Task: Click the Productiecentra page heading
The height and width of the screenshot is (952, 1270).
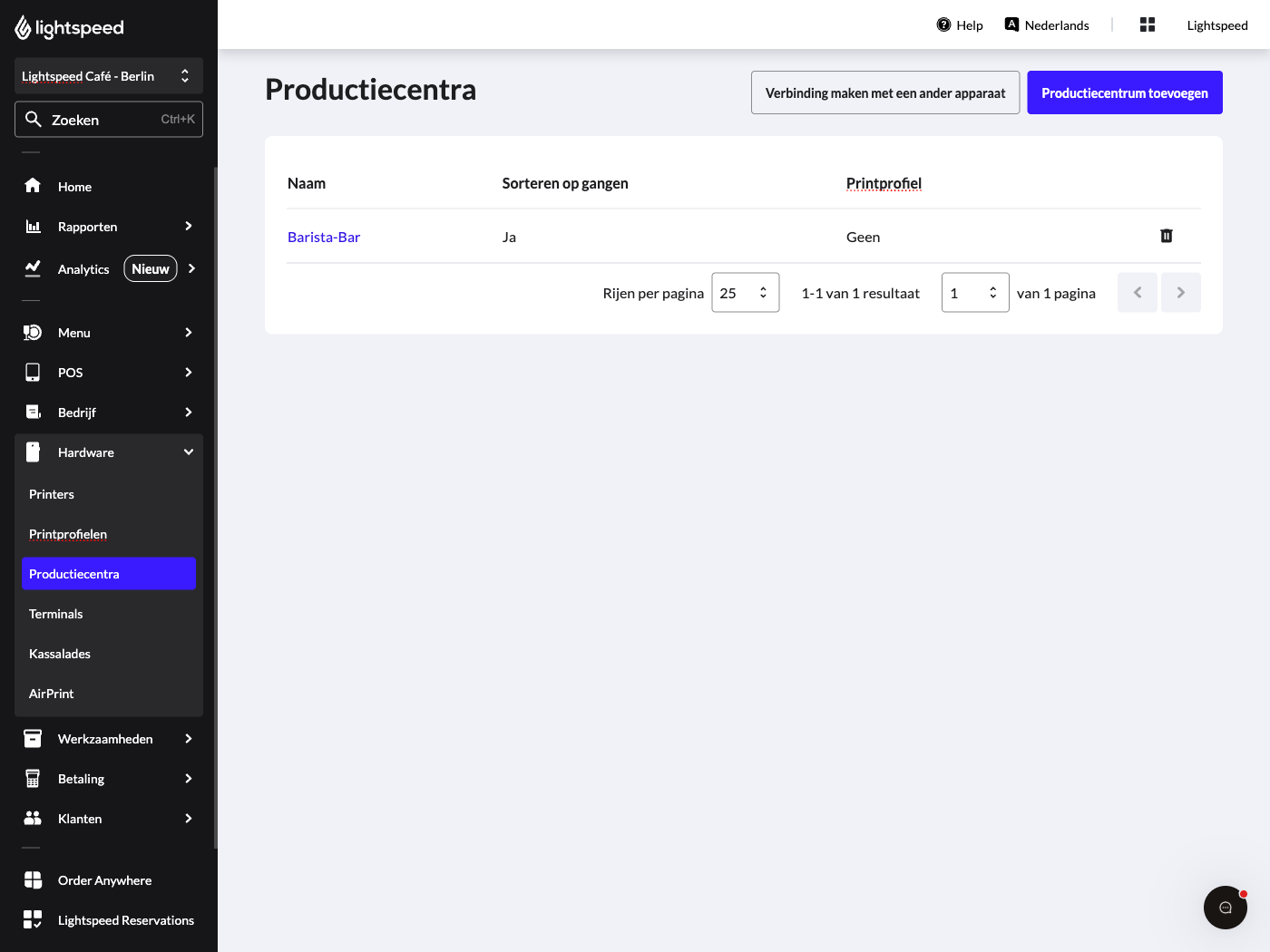Action: pos(370,90)
